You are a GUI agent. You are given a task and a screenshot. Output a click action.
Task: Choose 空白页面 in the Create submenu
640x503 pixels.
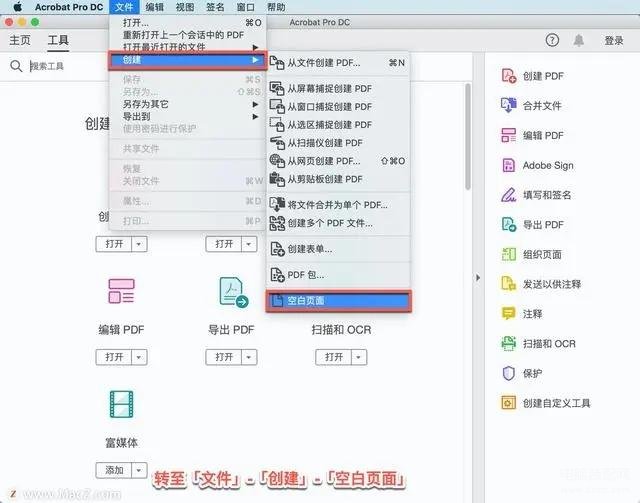click(338, 300)
